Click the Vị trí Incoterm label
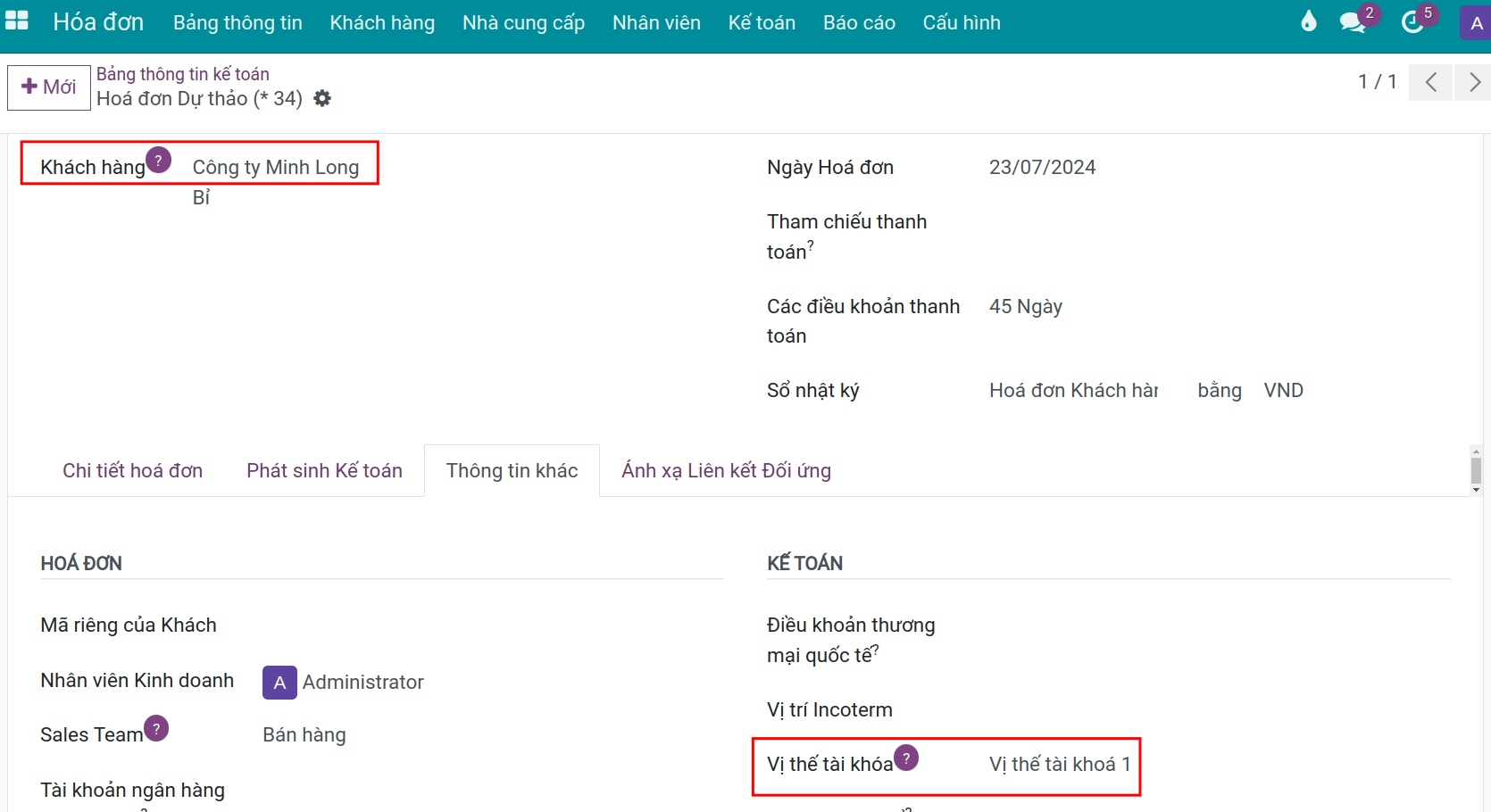Screen dimensions: 1491x812 [x=829, y=709]
